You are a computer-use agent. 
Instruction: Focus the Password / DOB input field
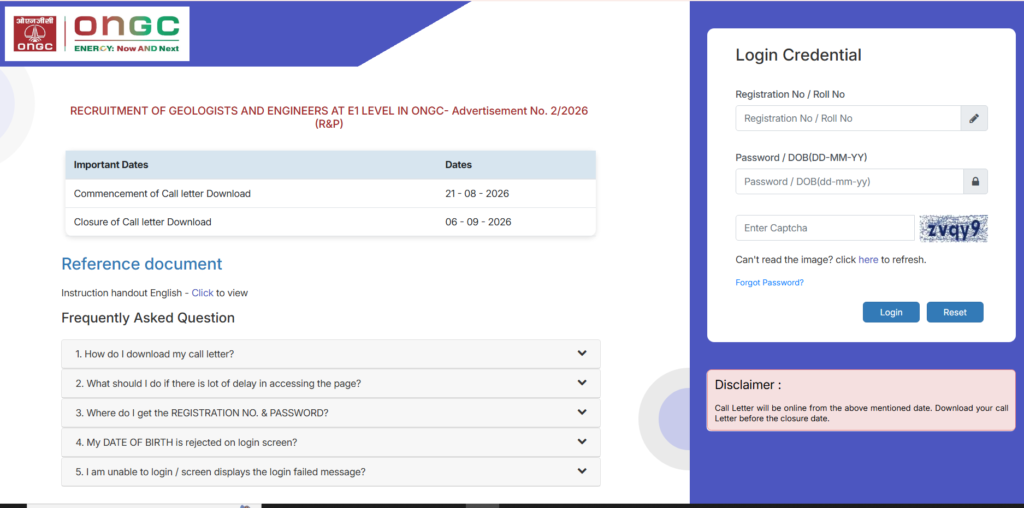pos(849,182)
